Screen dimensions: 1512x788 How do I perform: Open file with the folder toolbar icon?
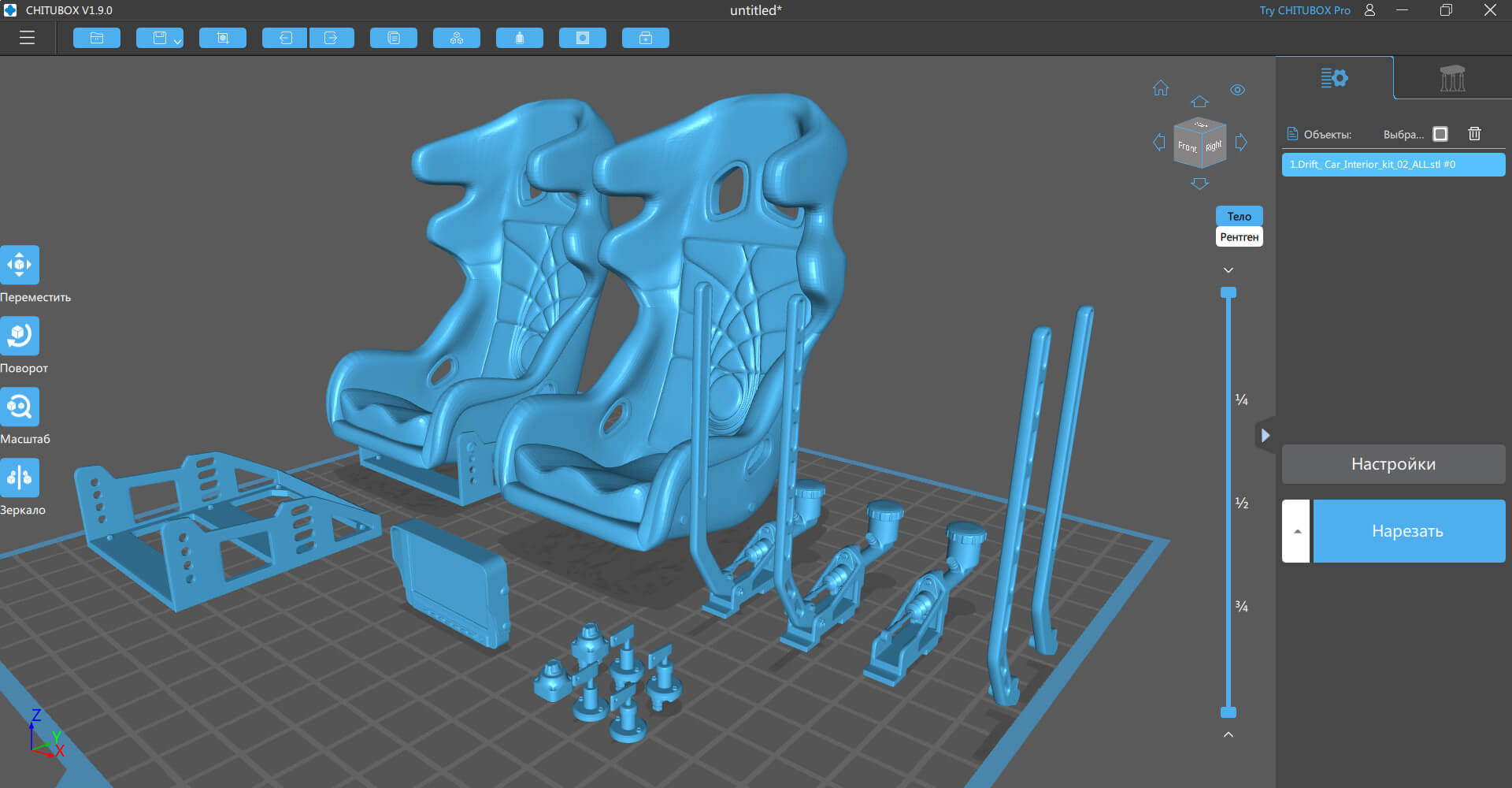coord(97,38)
